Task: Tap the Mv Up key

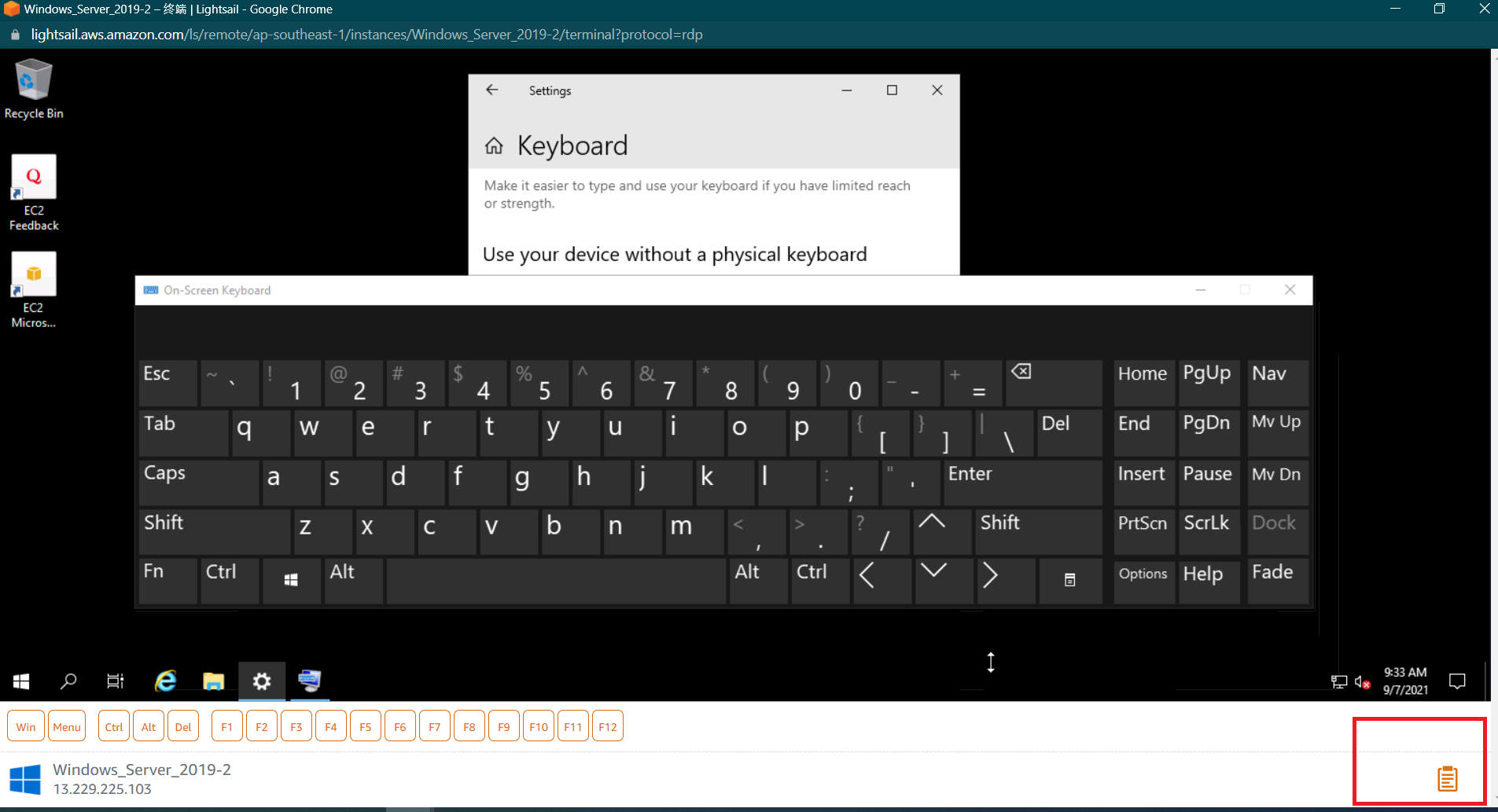Action: coord(1277,432)
